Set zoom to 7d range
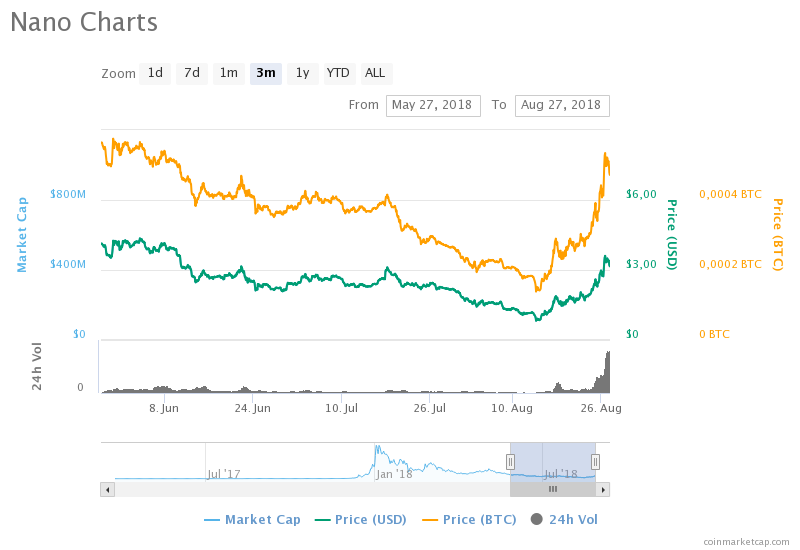This screenshot has height=550, width=800. point(192,73)
